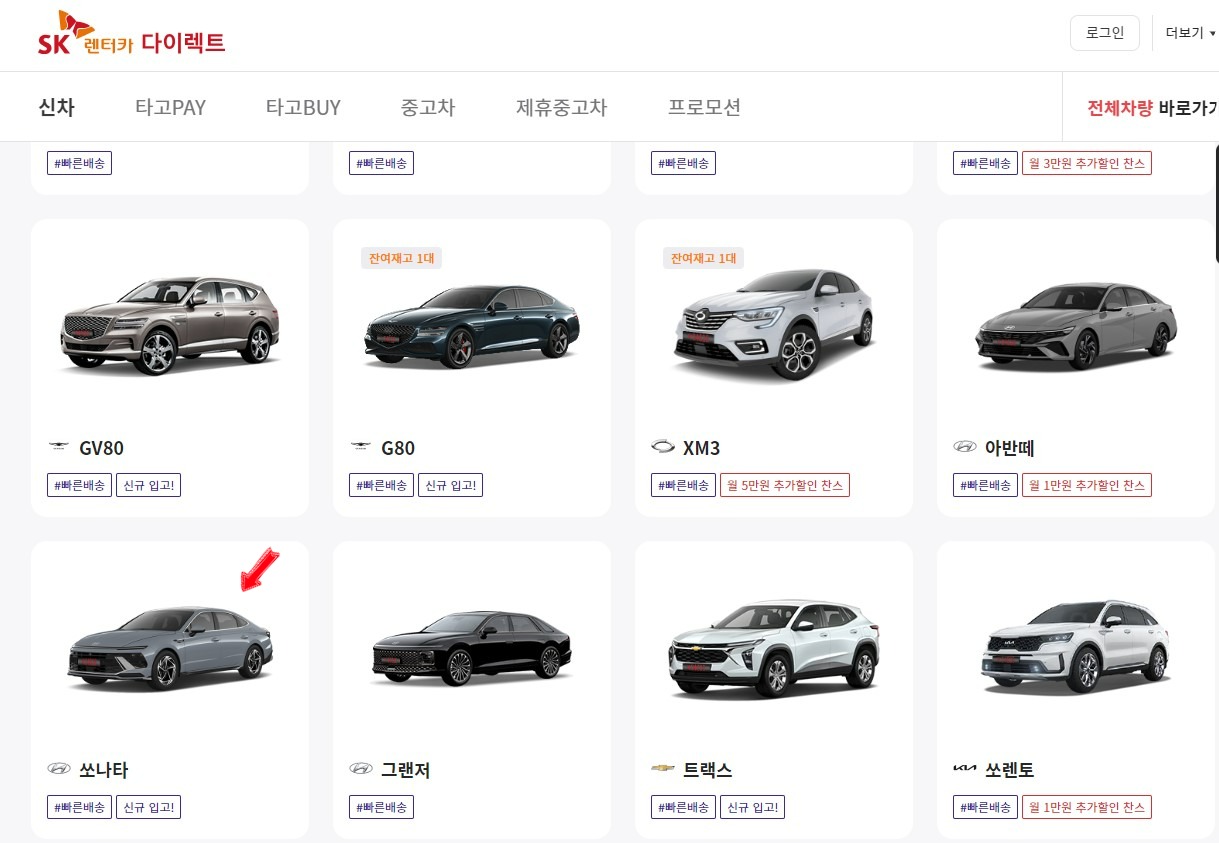
Task: Click 월 1만원 추가할인 찬스 on 아반떼
Action: [1087, 485]
